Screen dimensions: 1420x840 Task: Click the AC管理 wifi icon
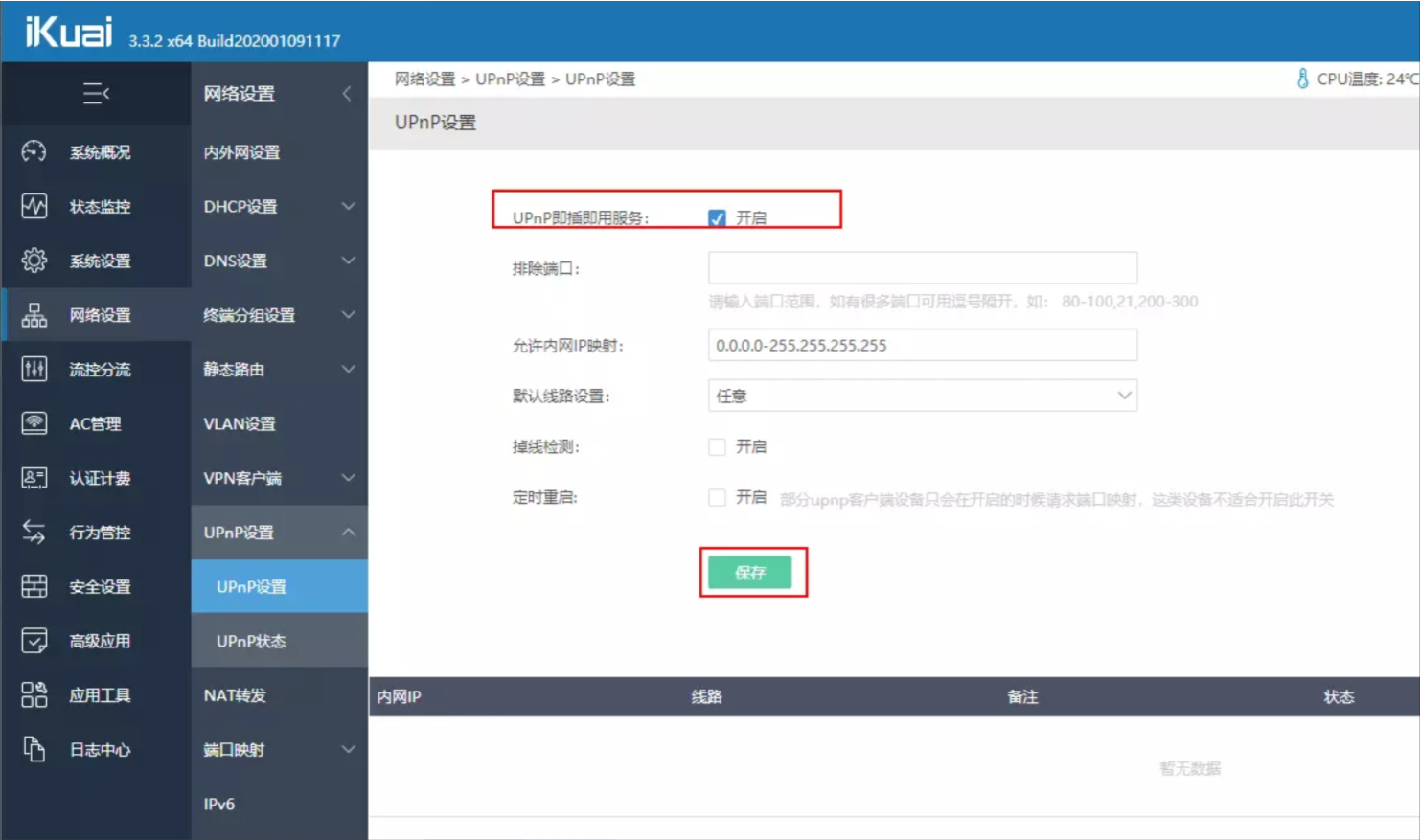tap(34, 423)
